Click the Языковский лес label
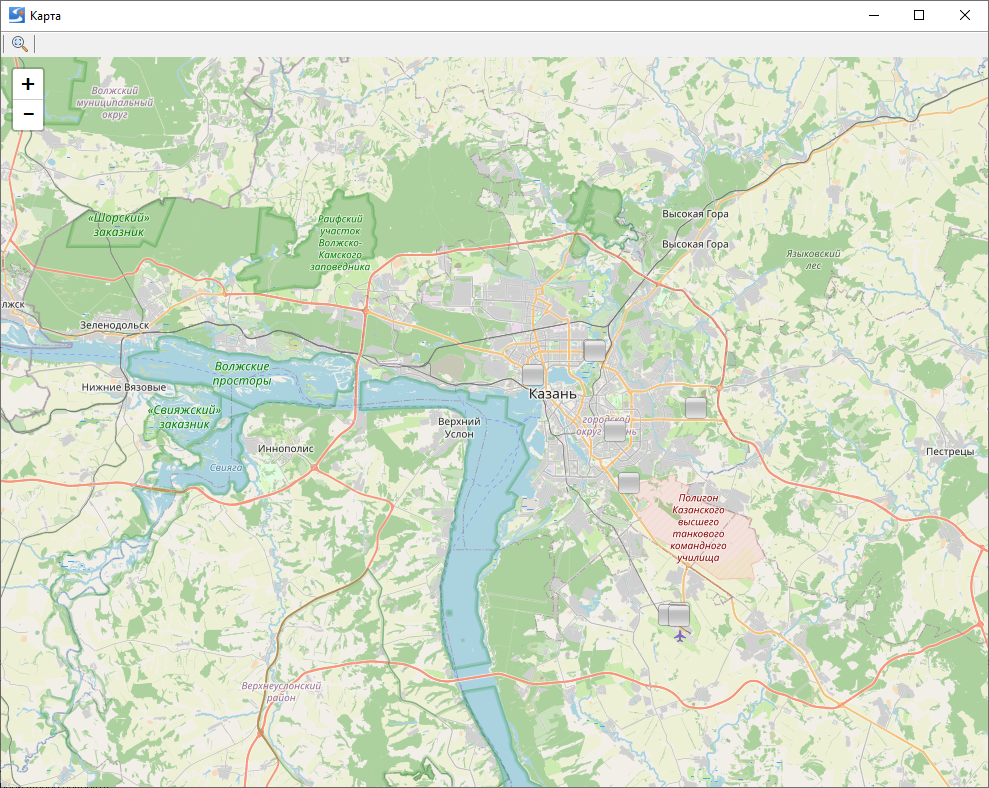This screenshot has height=788, width=989. (x=813, y=259)
